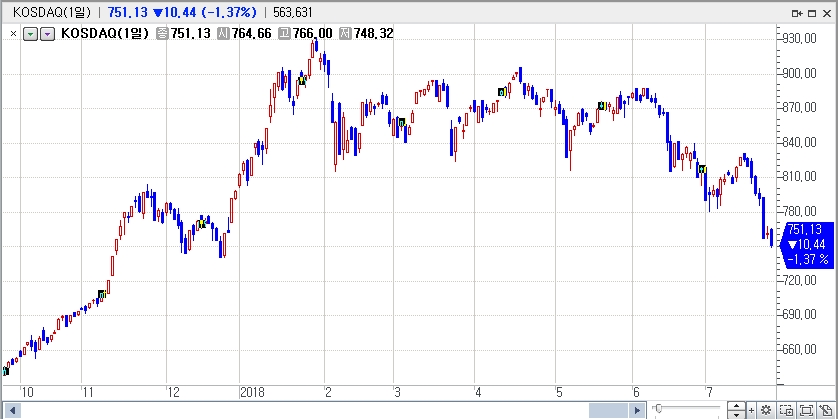Open the green dropdown next to KOSDAQ

point(30,33)
